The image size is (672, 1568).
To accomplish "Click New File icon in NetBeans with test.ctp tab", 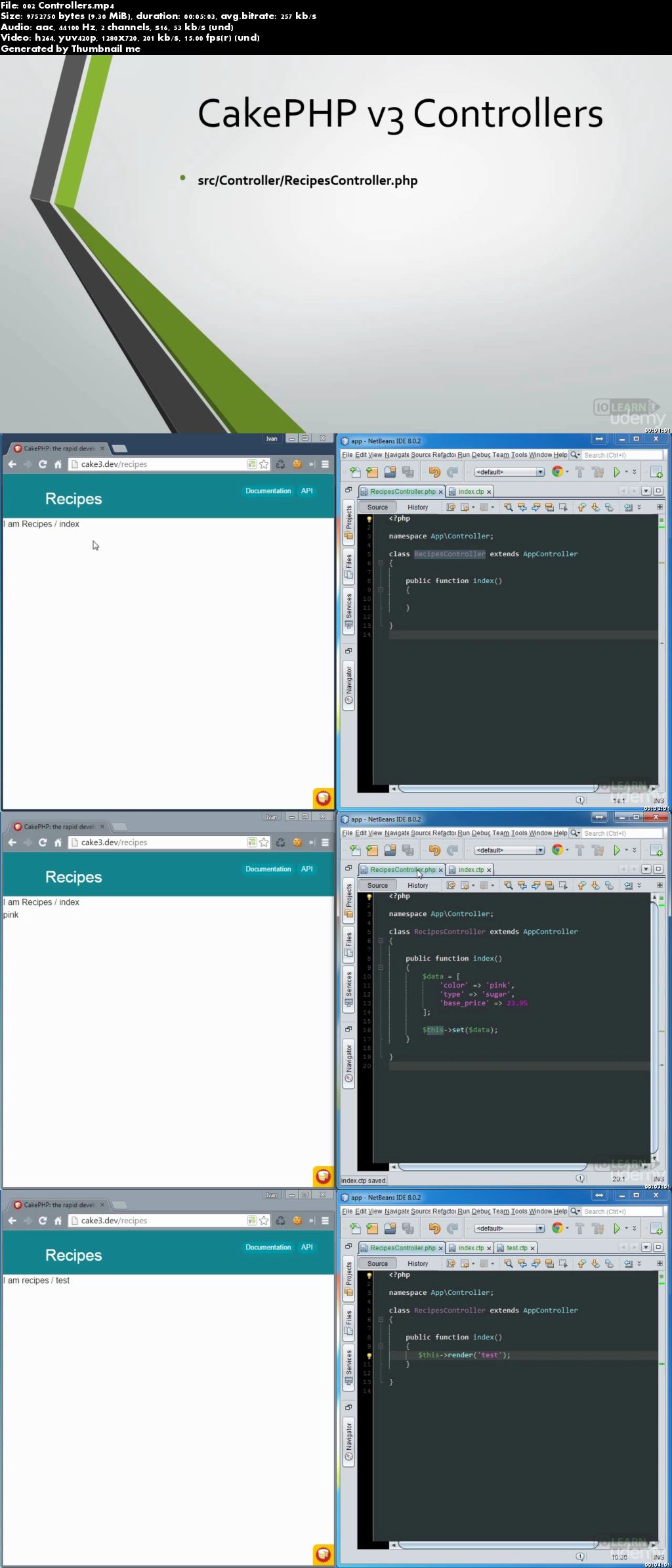I will pos(355,1228).
